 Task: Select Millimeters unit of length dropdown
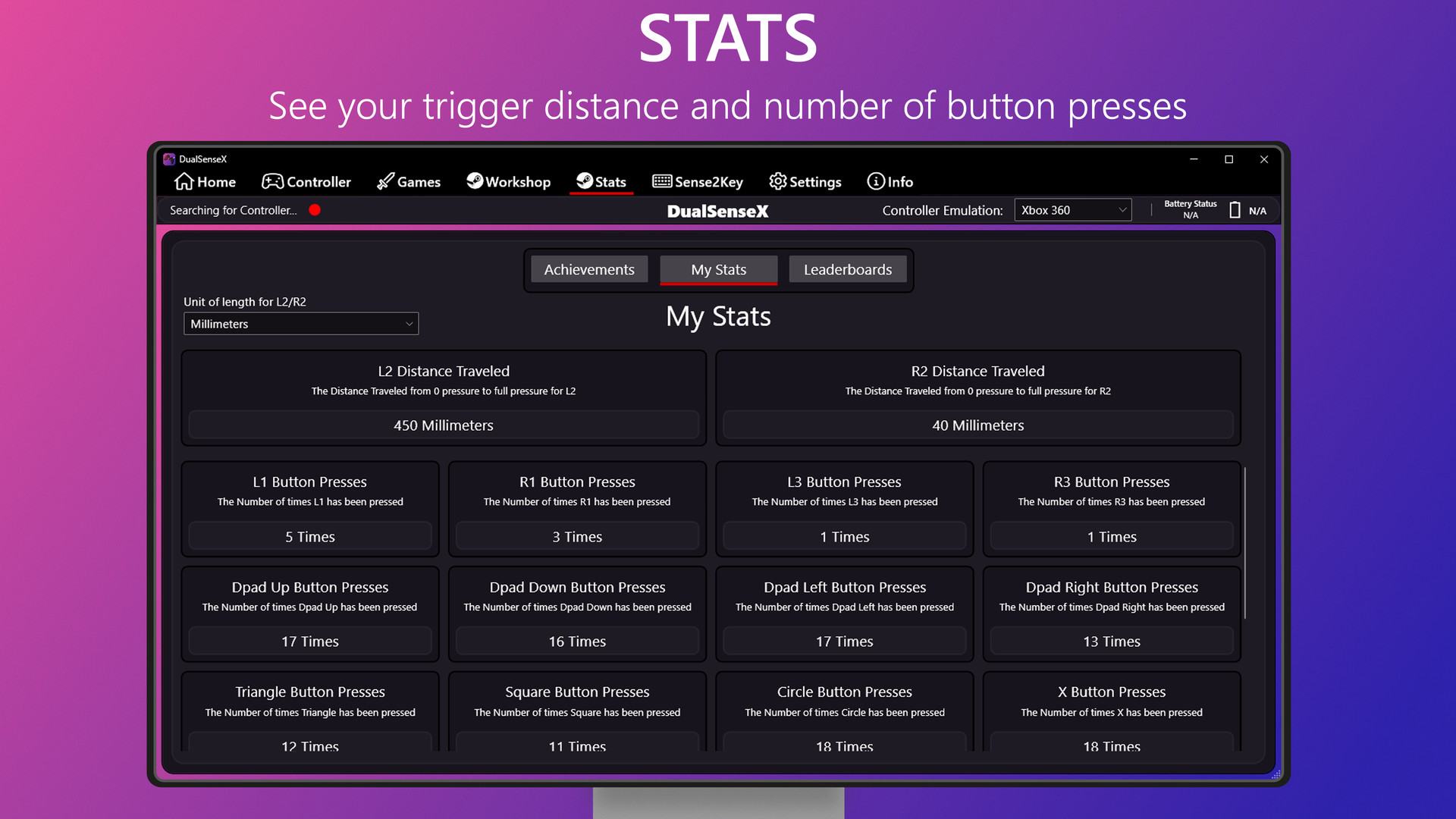point(299,322)
